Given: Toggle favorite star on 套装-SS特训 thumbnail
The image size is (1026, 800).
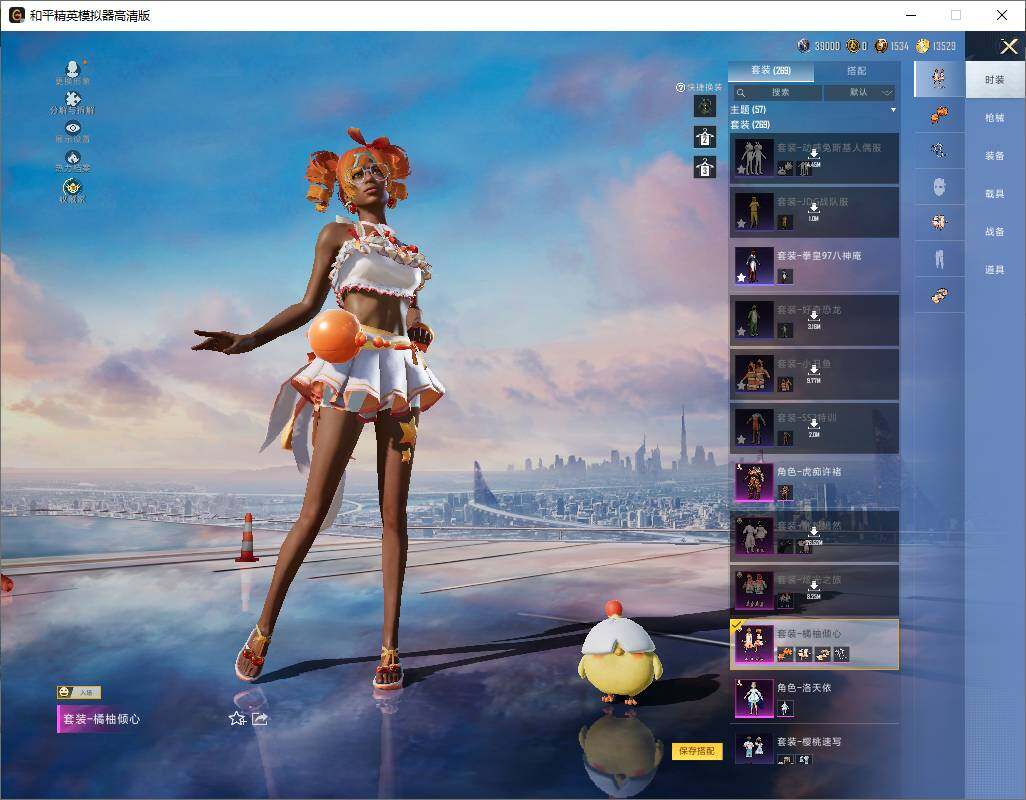Looking at the screenshot, I should click(x=741, y=439).
